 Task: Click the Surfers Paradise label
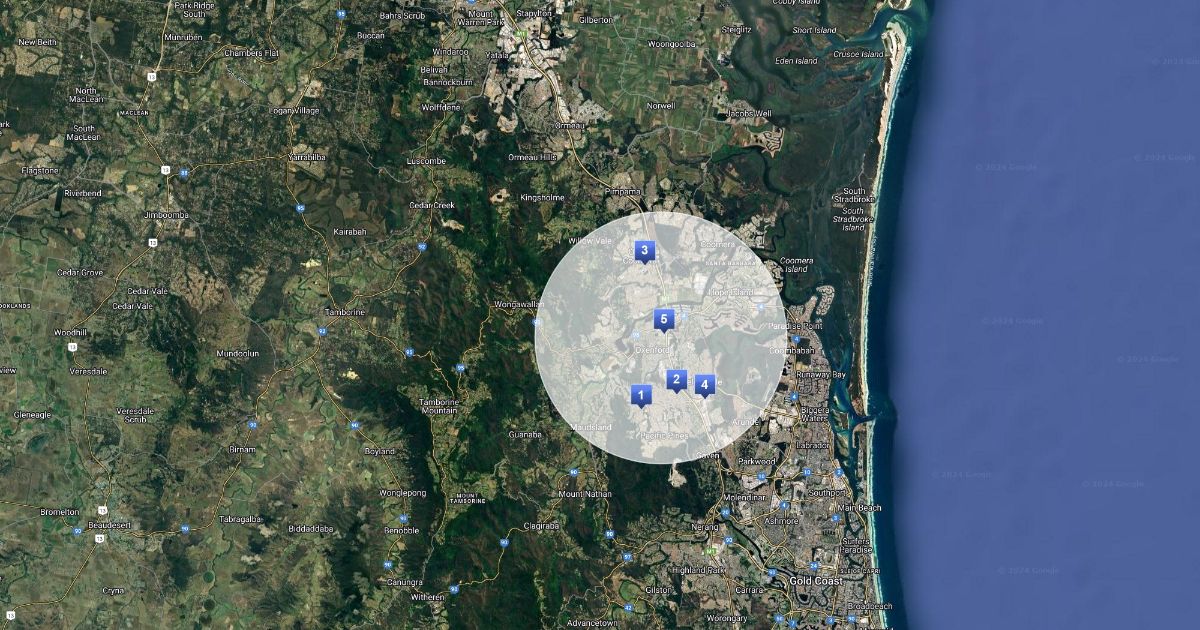point(855,545)
